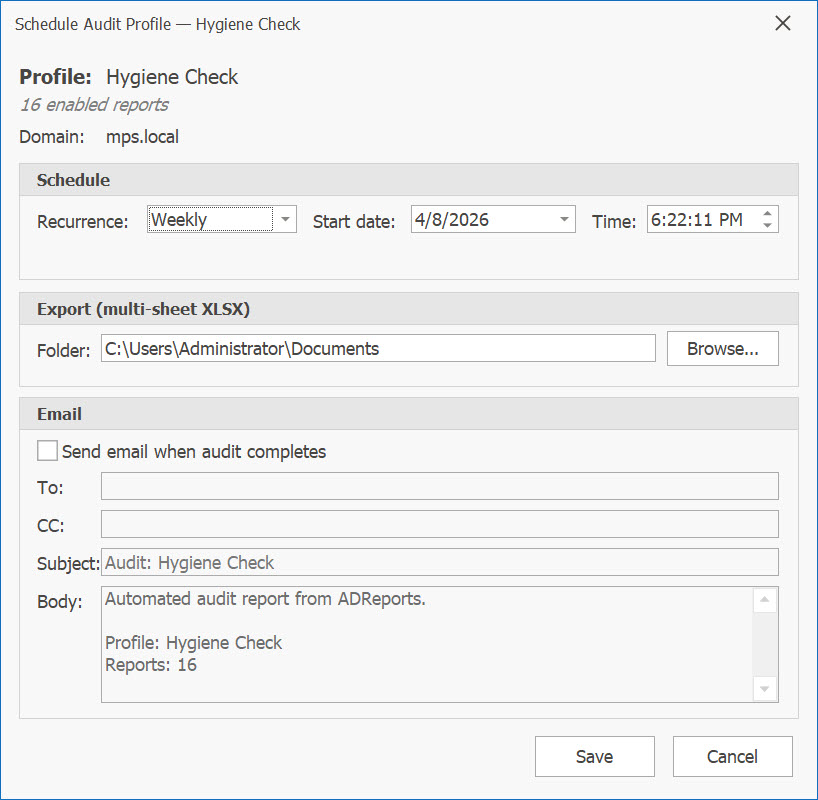Cancel the schedule dialog

click(732, 756)
